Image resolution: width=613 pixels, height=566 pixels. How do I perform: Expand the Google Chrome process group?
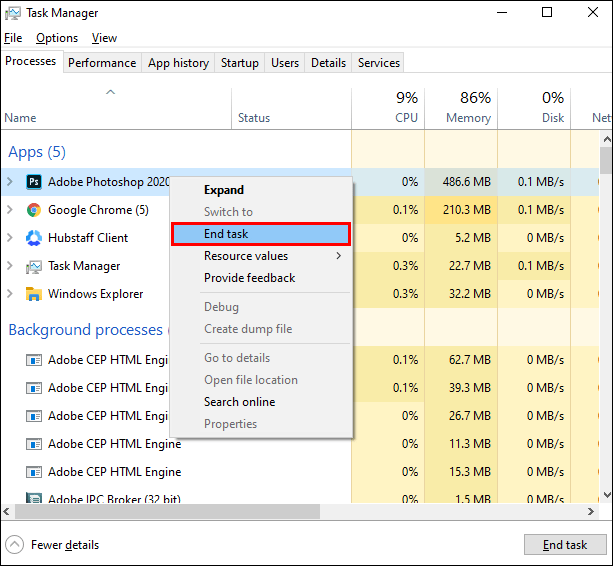[x=10, y=210]
